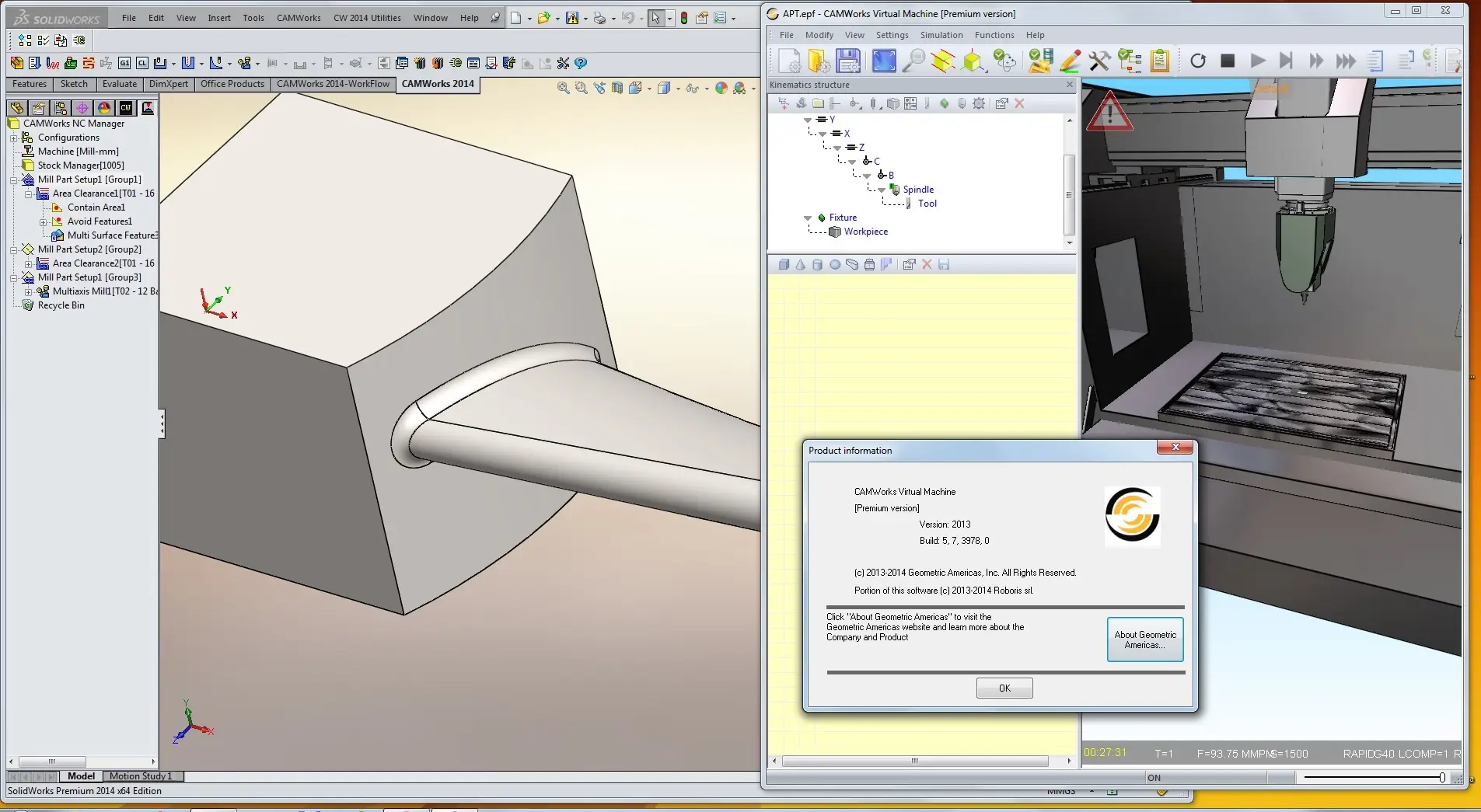The height and width of the screenshot is (812, 1481).
Task: Switch to the CAMWorks 2014-WorkFlow tab
Action: tap(333, 84)
